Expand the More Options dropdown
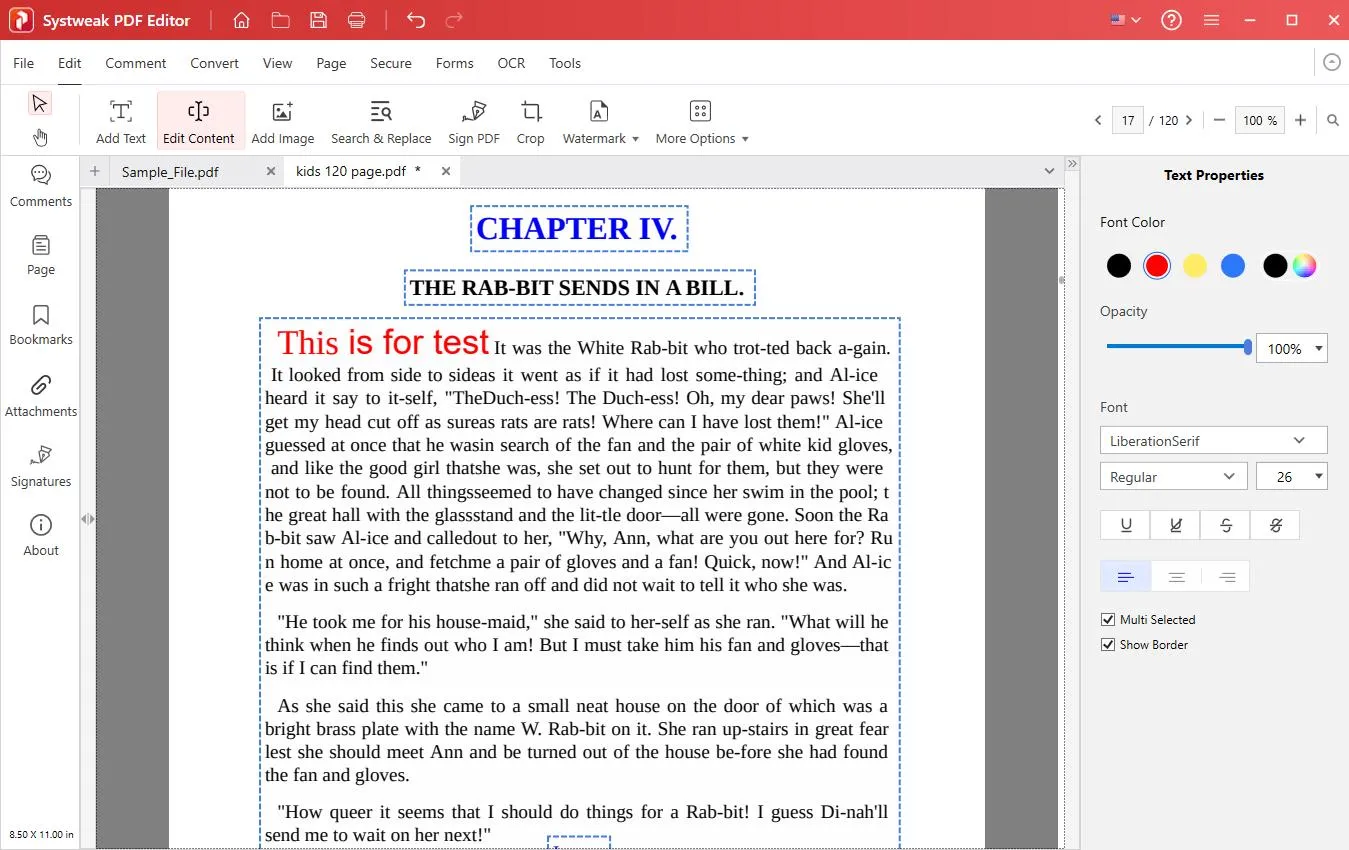1349x850 pixels. 702,122
